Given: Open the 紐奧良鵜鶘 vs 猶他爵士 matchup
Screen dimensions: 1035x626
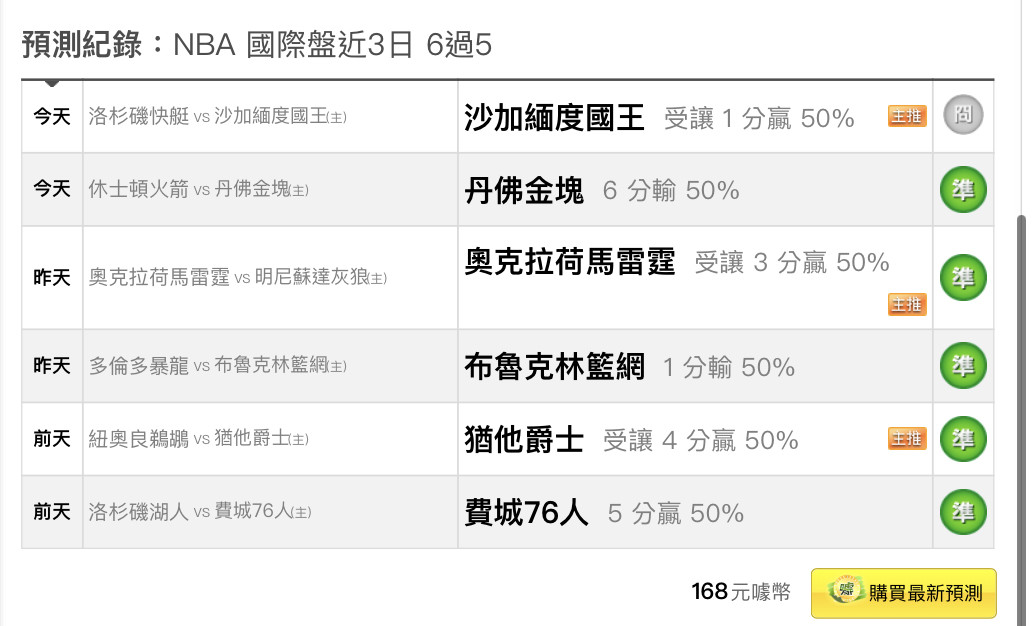Looking at the screenshot, I should point(198,438).
